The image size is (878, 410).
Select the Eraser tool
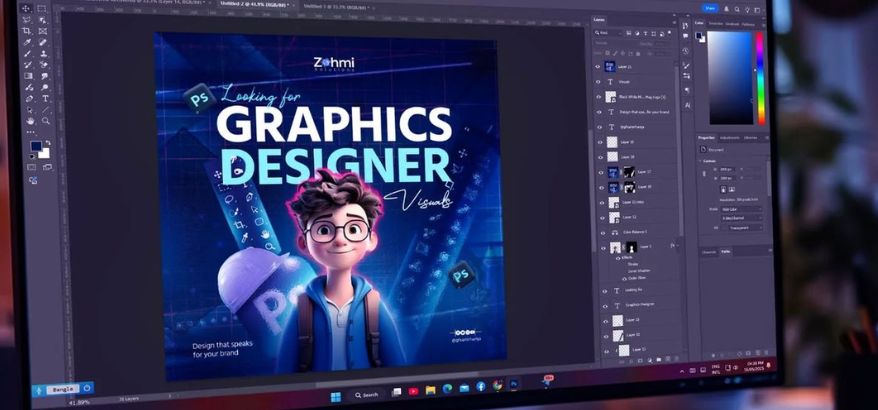[x=43, y=64]
